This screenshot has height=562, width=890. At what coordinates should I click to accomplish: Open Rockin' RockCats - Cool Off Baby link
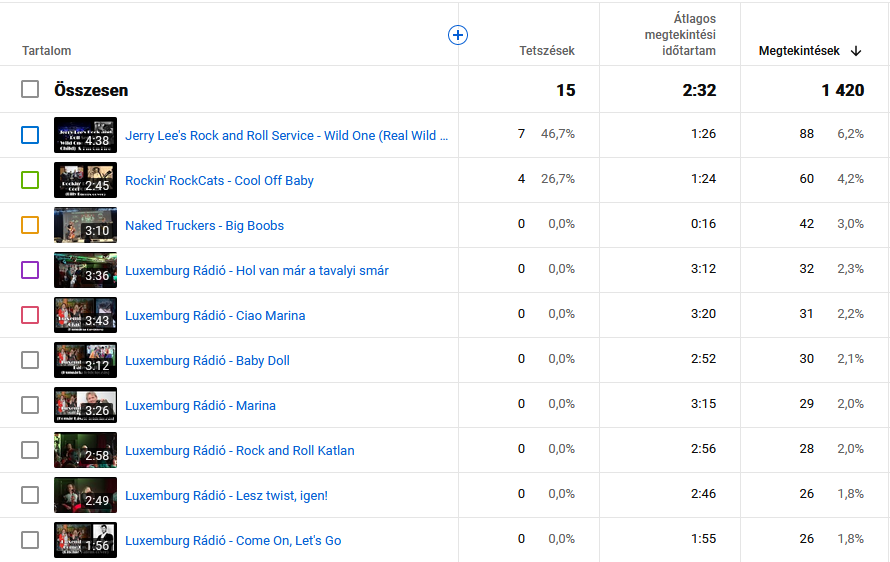point(219,181)
